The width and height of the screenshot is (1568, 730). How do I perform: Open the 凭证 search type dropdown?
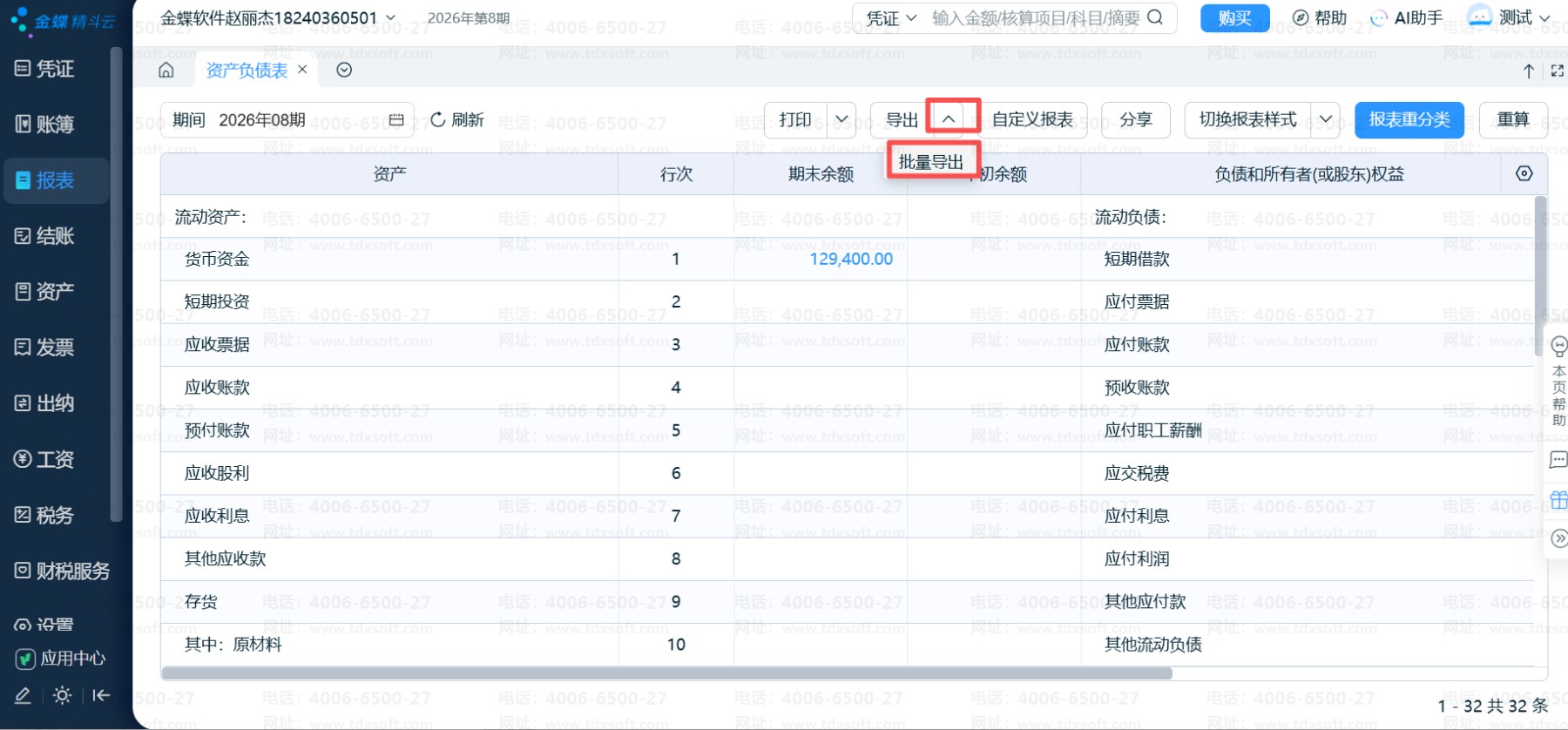[891, 17]
